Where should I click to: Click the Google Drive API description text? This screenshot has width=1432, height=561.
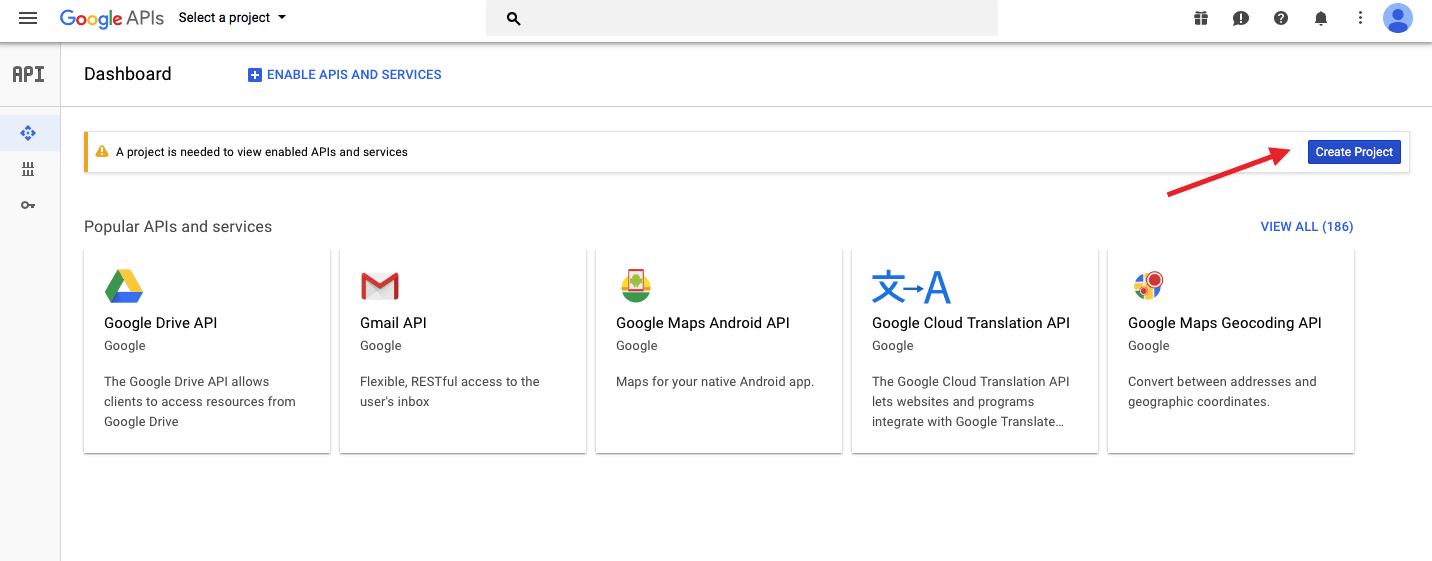click(200, 402)
